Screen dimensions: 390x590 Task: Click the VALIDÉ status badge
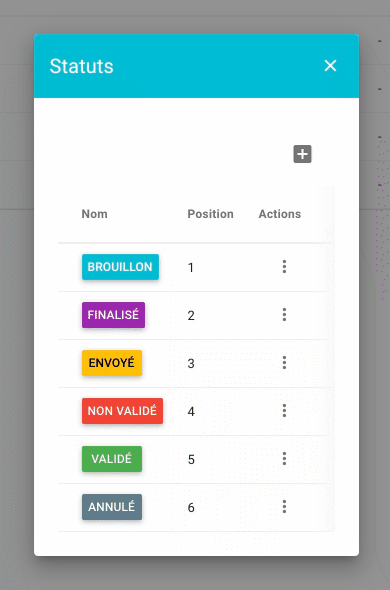point(112,459)
